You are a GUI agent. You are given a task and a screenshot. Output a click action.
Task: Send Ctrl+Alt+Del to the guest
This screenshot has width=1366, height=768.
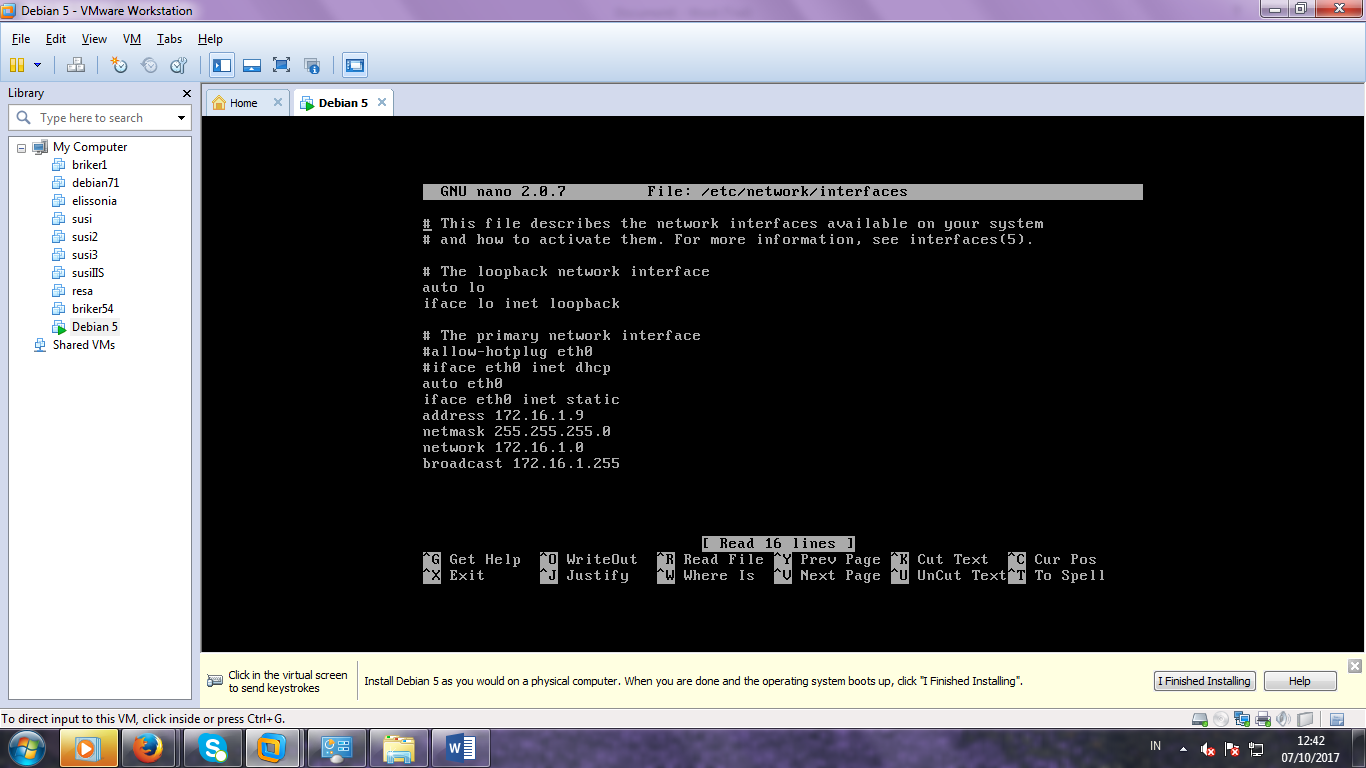point(75,64)
